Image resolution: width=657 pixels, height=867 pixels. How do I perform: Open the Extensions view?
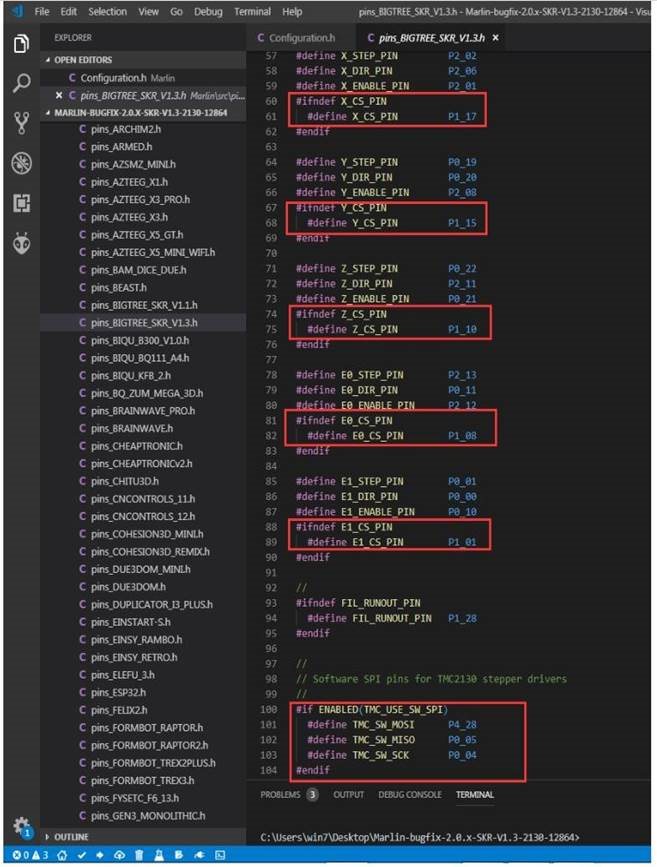point(21,202)
